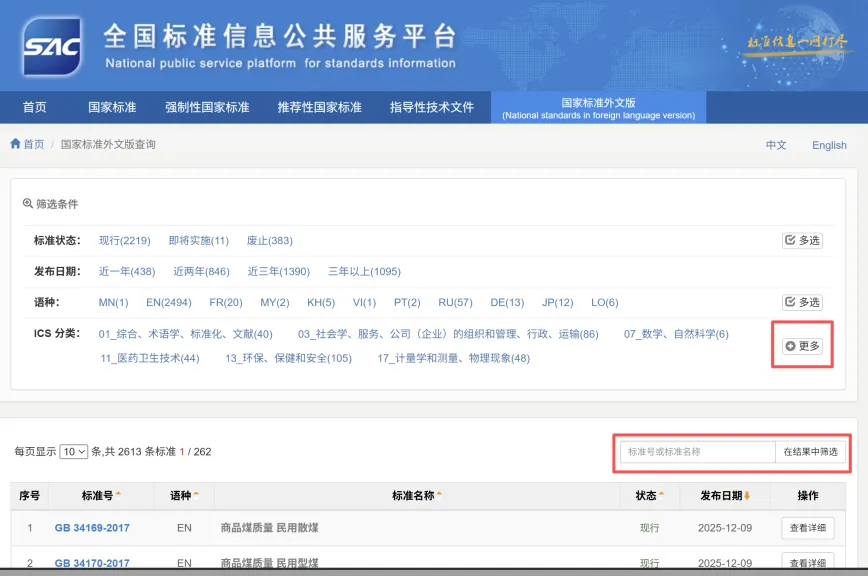Screen dimensions: 868x576
Task: Select ICS 13_环保、保健和安全(105)
Action: (288, 358)
